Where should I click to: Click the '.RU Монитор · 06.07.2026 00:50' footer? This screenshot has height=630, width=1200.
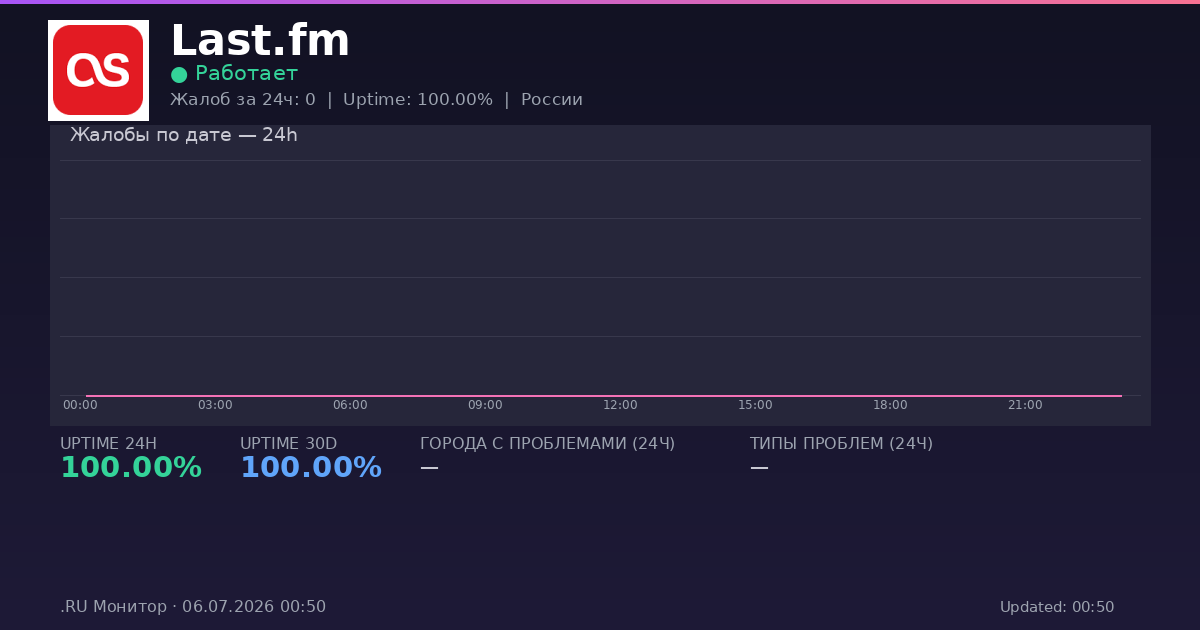click(193, 607)
